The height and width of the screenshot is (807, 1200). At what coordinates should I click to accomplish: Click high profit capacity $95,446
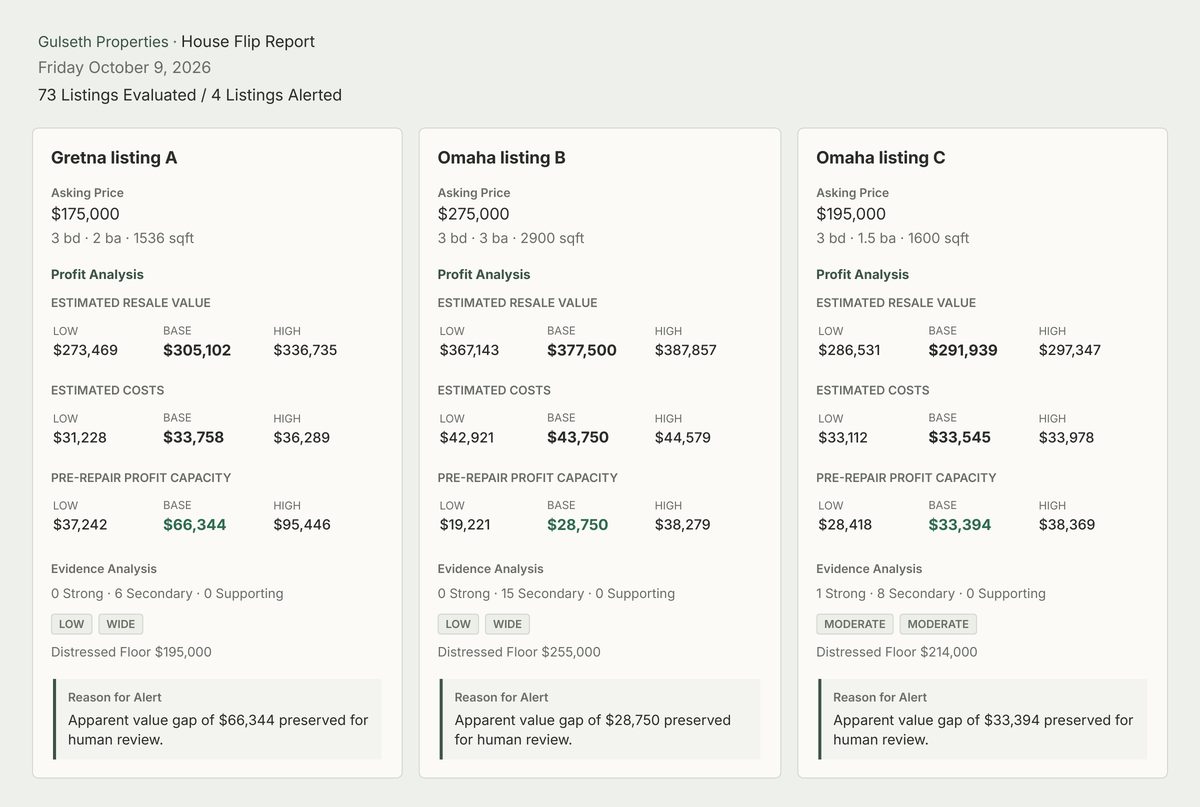302,524
